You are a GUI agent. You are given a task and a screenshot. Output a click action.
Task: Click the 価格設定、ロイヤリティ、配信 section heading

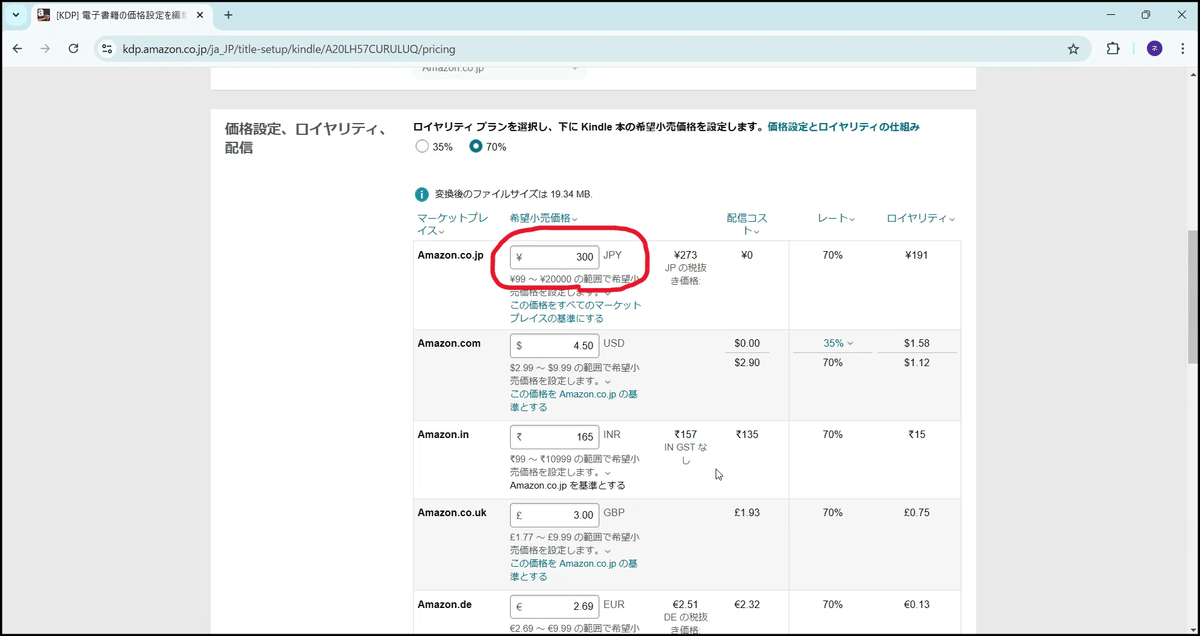(x=305, y=138)
